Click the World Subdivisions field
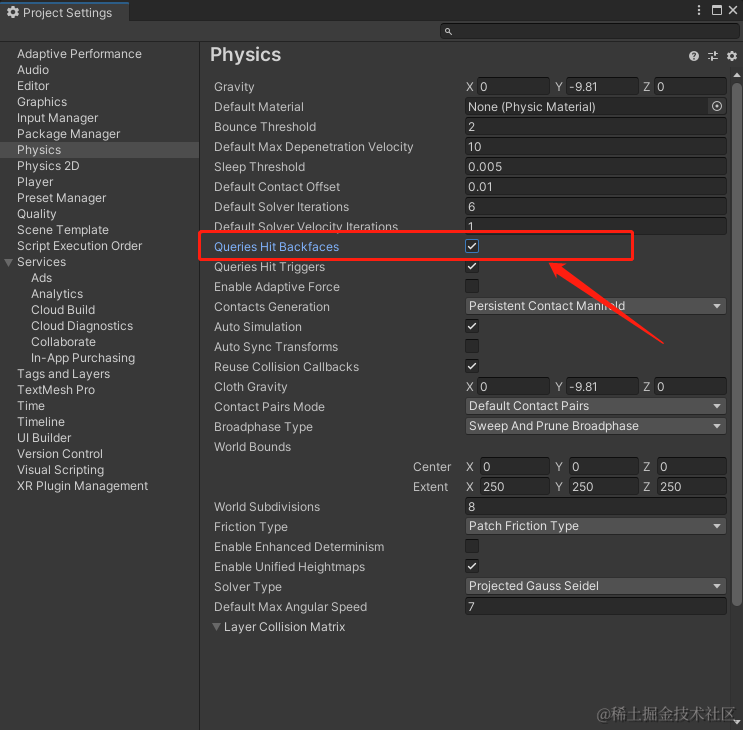Screen dimensions: 743x730 pyautogui.click(x=596, y=506)
